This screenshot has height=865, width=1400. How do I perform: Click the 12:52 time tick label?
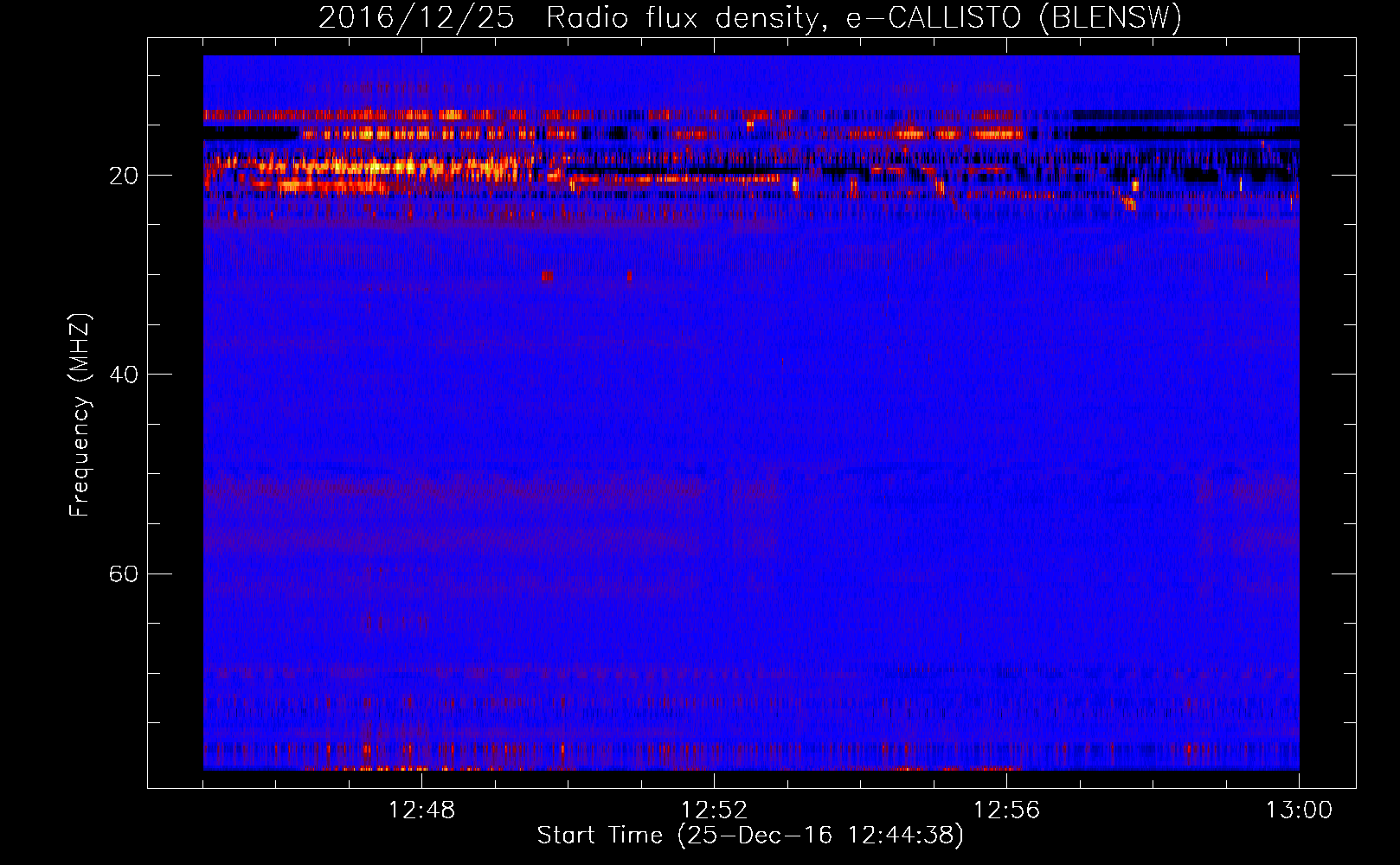pos(714,811)
